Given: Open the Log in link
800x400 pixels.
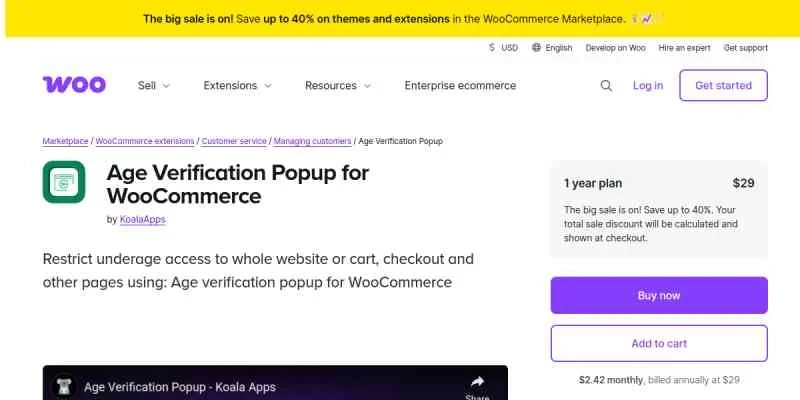Looking at the screenshot, I should click(648, 86).
